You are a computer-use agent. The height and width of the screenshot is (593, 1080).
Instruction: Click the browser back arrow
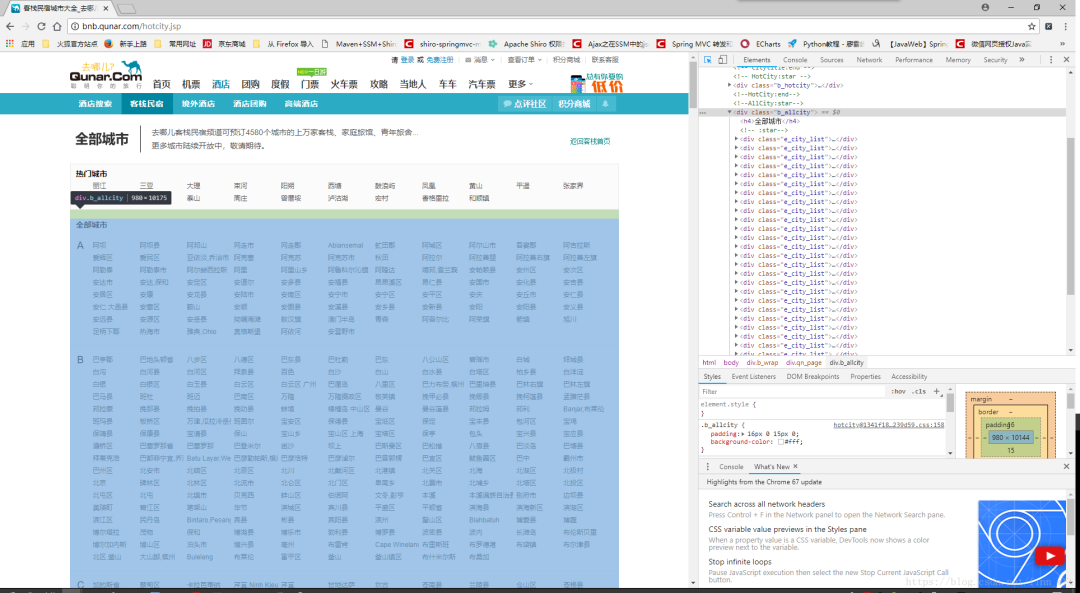(x=10, y=26)
